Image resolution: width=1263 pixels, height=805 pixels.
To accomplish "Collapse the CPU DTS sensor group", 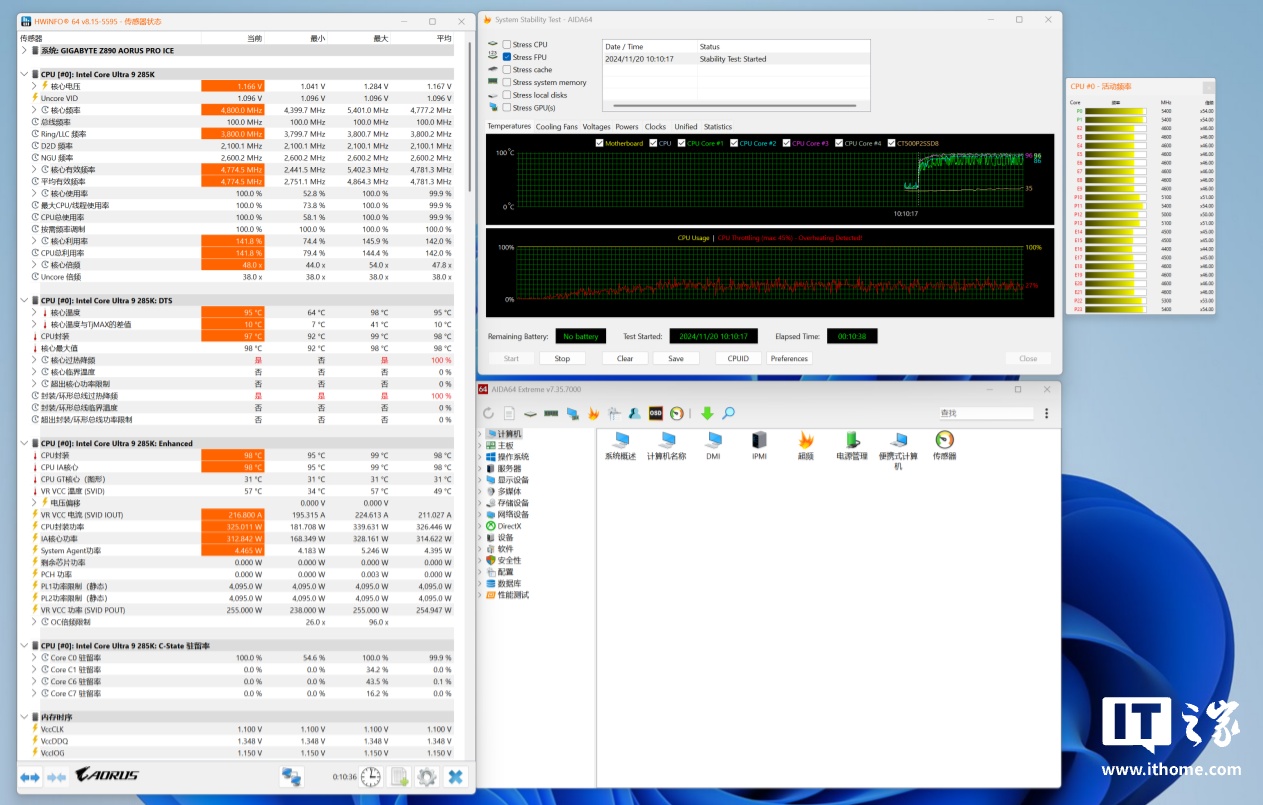I will point(23,299).
